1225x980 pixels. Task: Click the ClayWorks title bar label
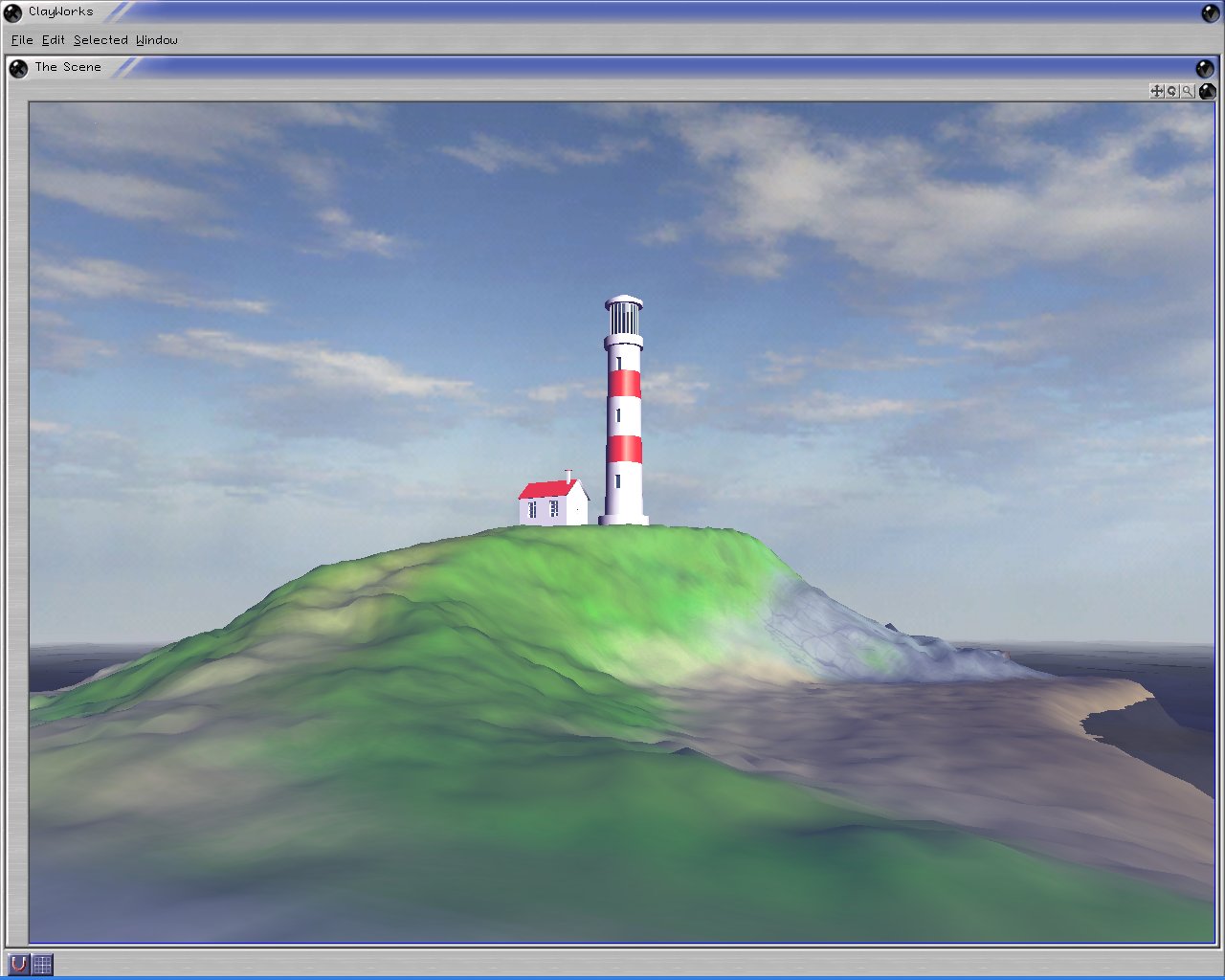click(61, 11)
